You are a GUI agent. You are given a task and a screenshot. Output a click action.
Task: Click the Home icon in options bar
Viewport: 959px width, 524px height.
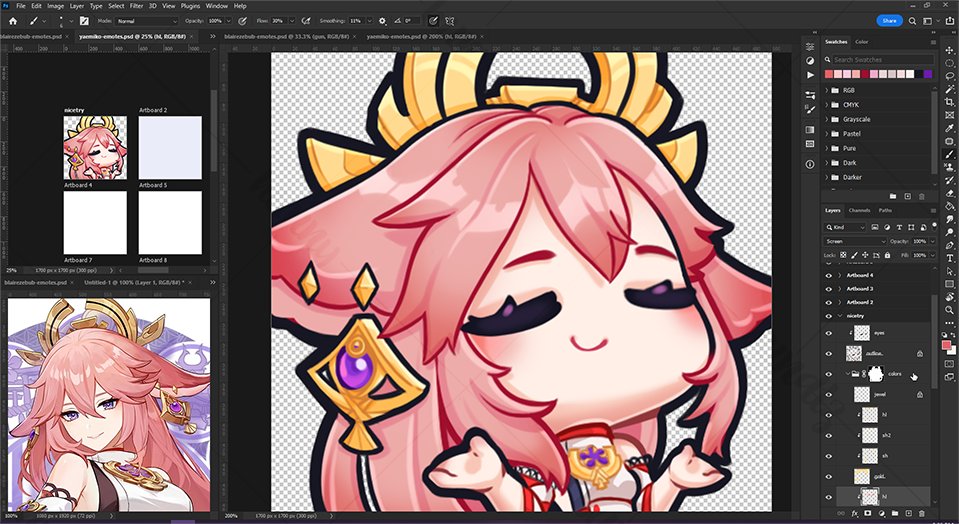(x=12, y=21)
